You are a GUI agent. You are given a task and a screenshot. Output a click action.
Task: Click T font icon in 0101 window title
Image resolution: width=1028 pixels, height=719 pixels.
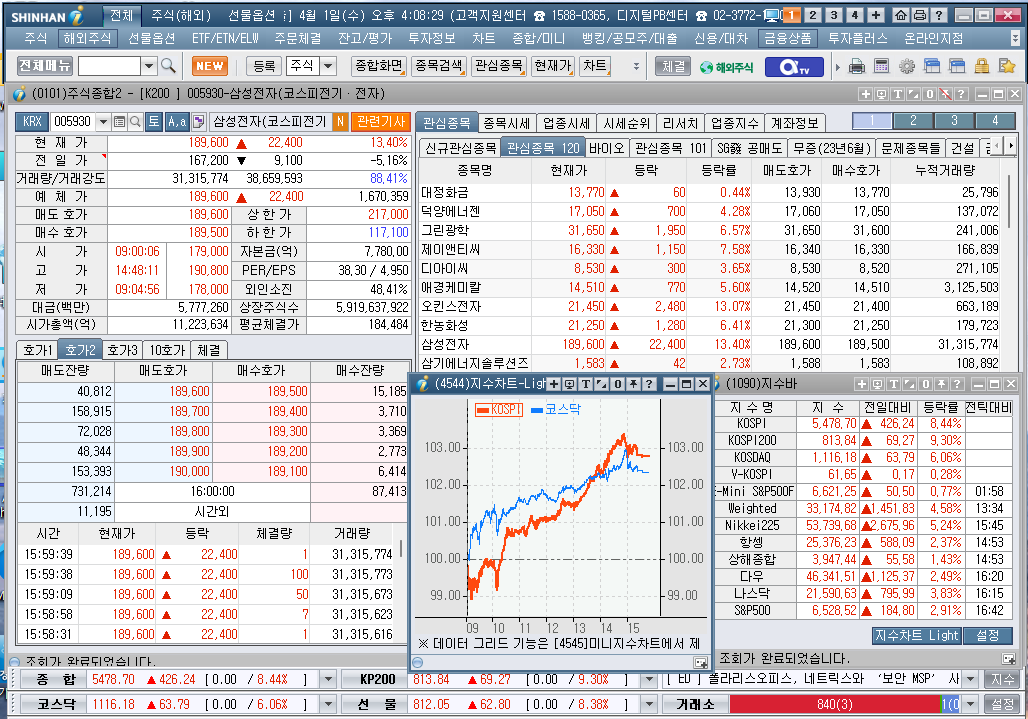tap(898, 94)
